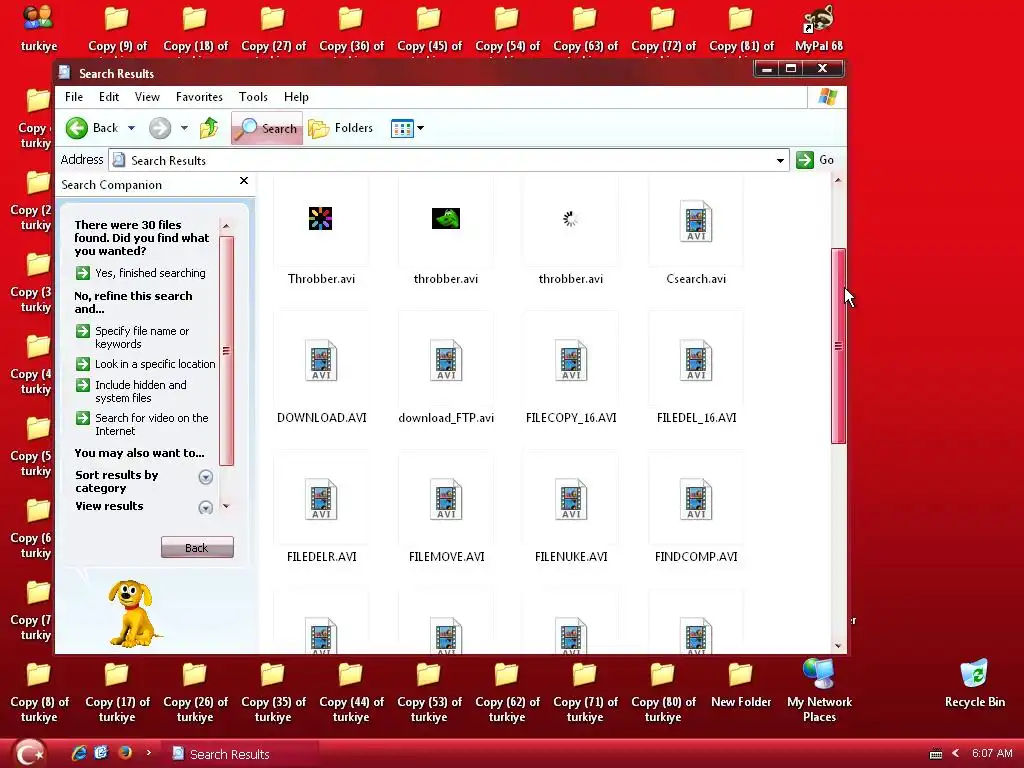1024x768 pixels.
Task: Launch Firefox from quick launch
Action: pos(124,753)
